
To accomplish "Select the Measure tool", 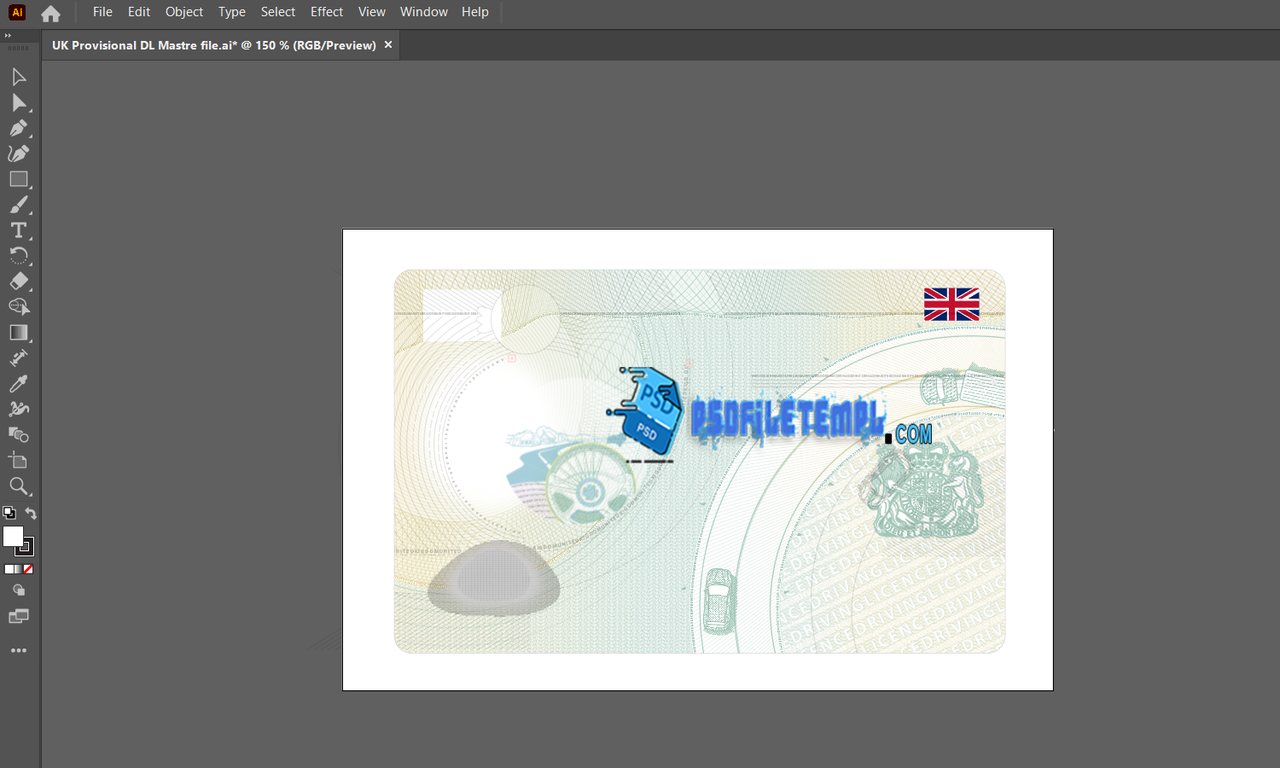I will [x=18, y=358].
